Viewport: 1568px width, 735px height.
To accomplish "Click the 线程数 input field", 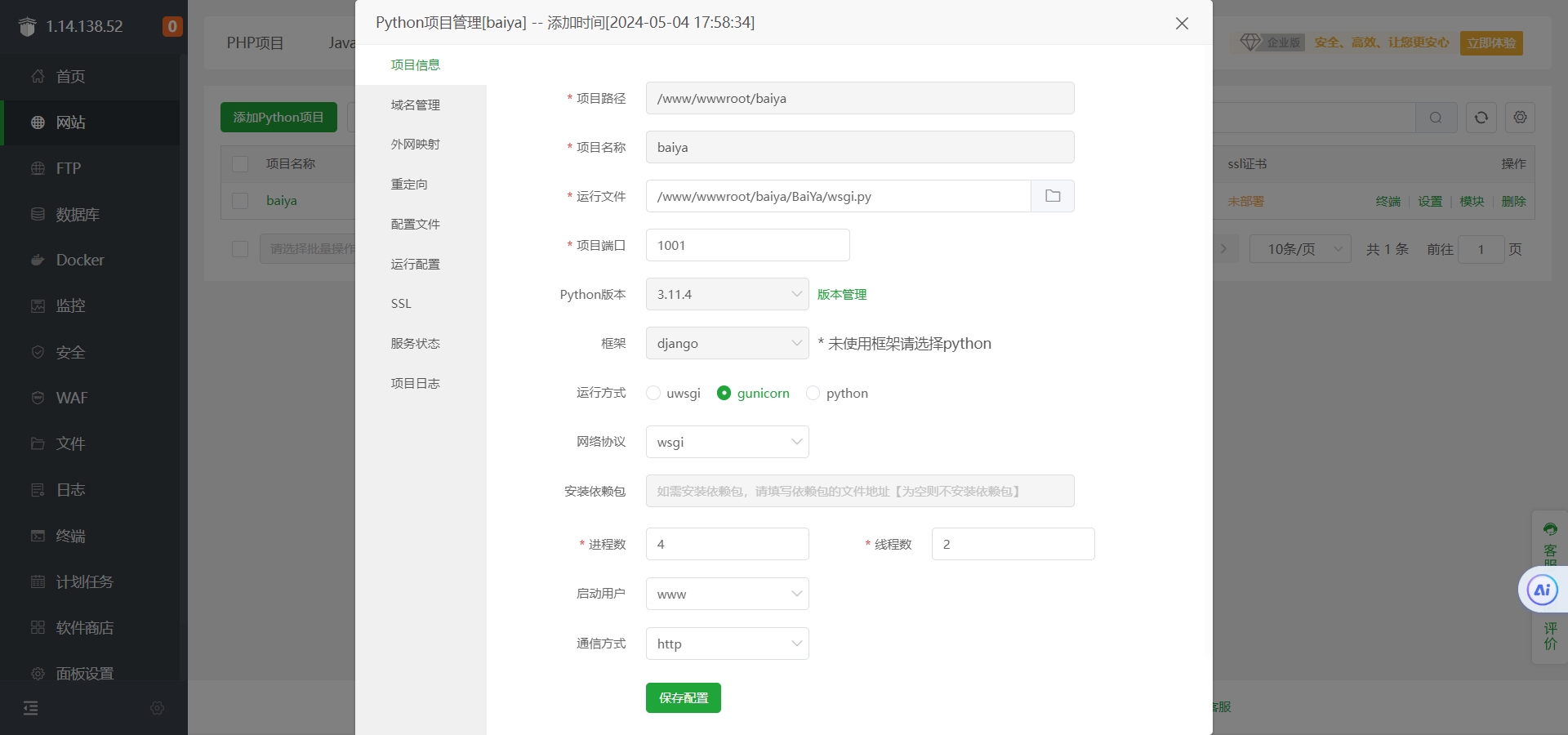I will tap(1013, 544).
